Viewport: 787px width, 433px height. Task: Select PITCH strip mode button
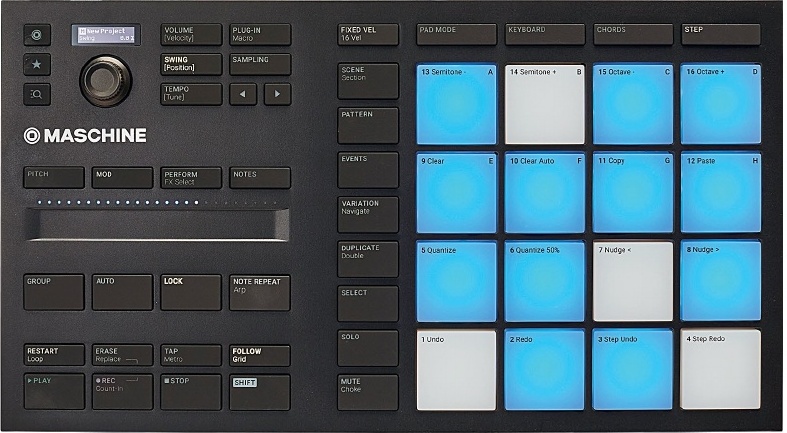tap(54, 178)
